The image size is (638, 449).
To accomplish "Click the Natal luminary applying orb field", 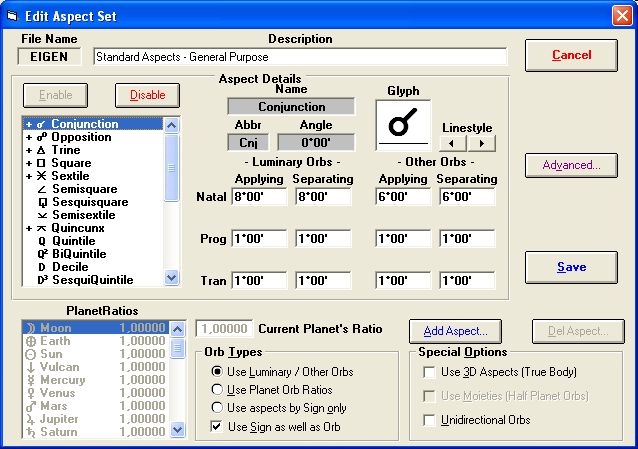I will click(x=259, y=198).
